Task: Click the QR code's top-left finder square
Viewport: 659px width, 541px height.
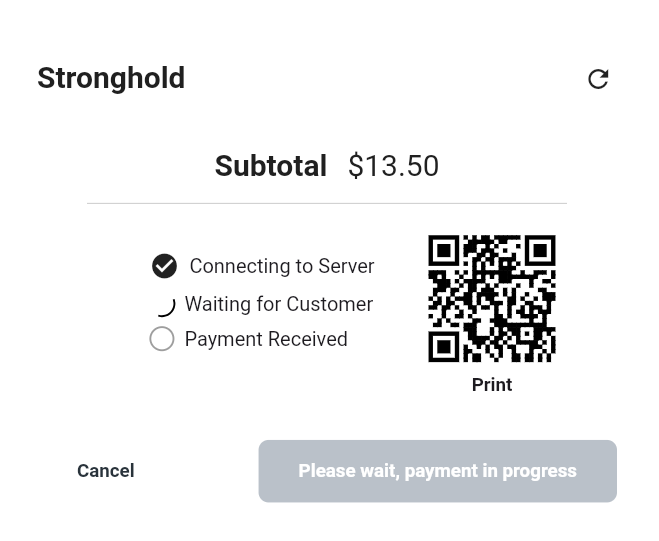Action: pos(443,250)
